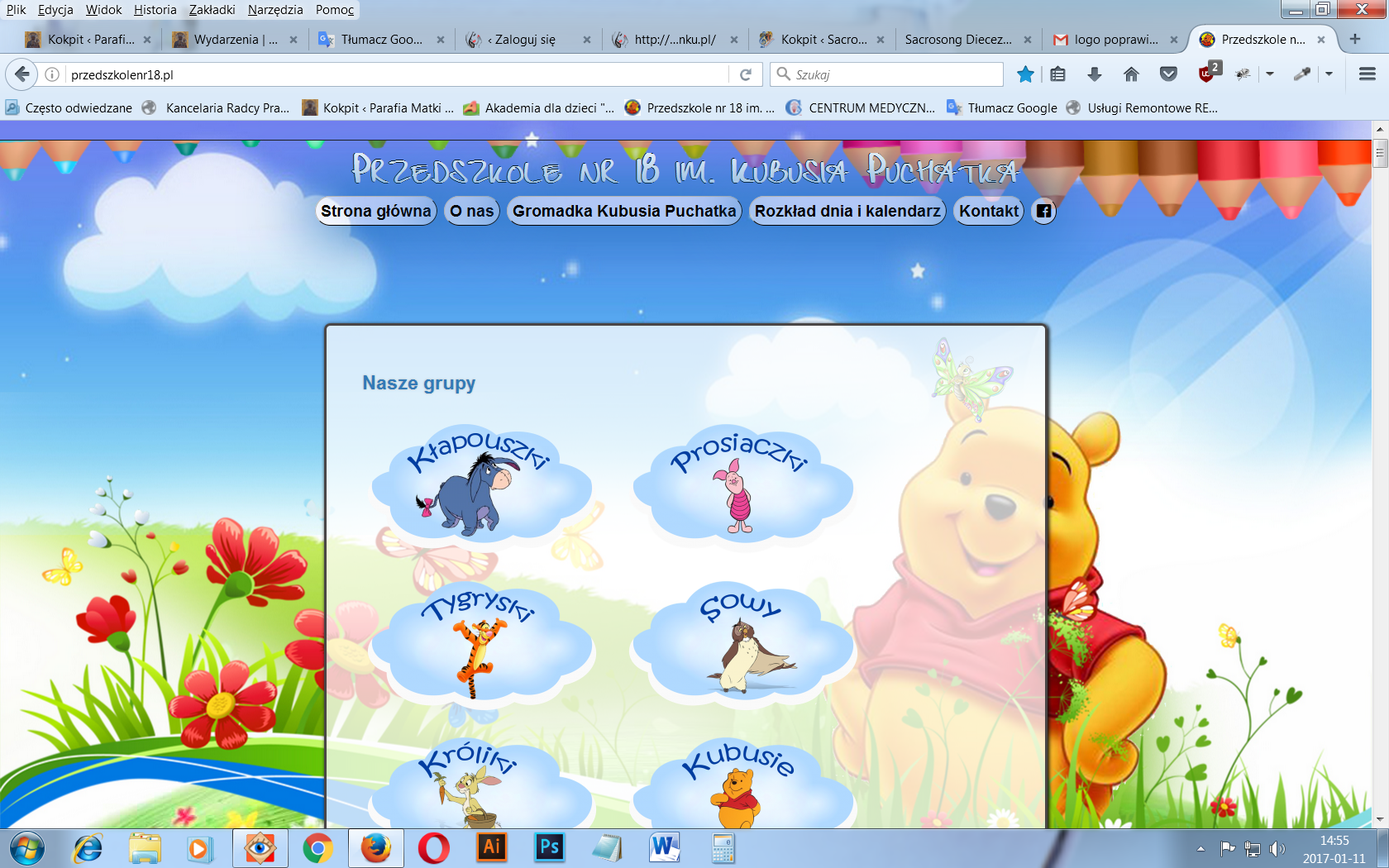This screenshot has width=1389, height=868.
Task: Open 'Często odwiedzane' bookmarks folder
Action: coord(69,107)
